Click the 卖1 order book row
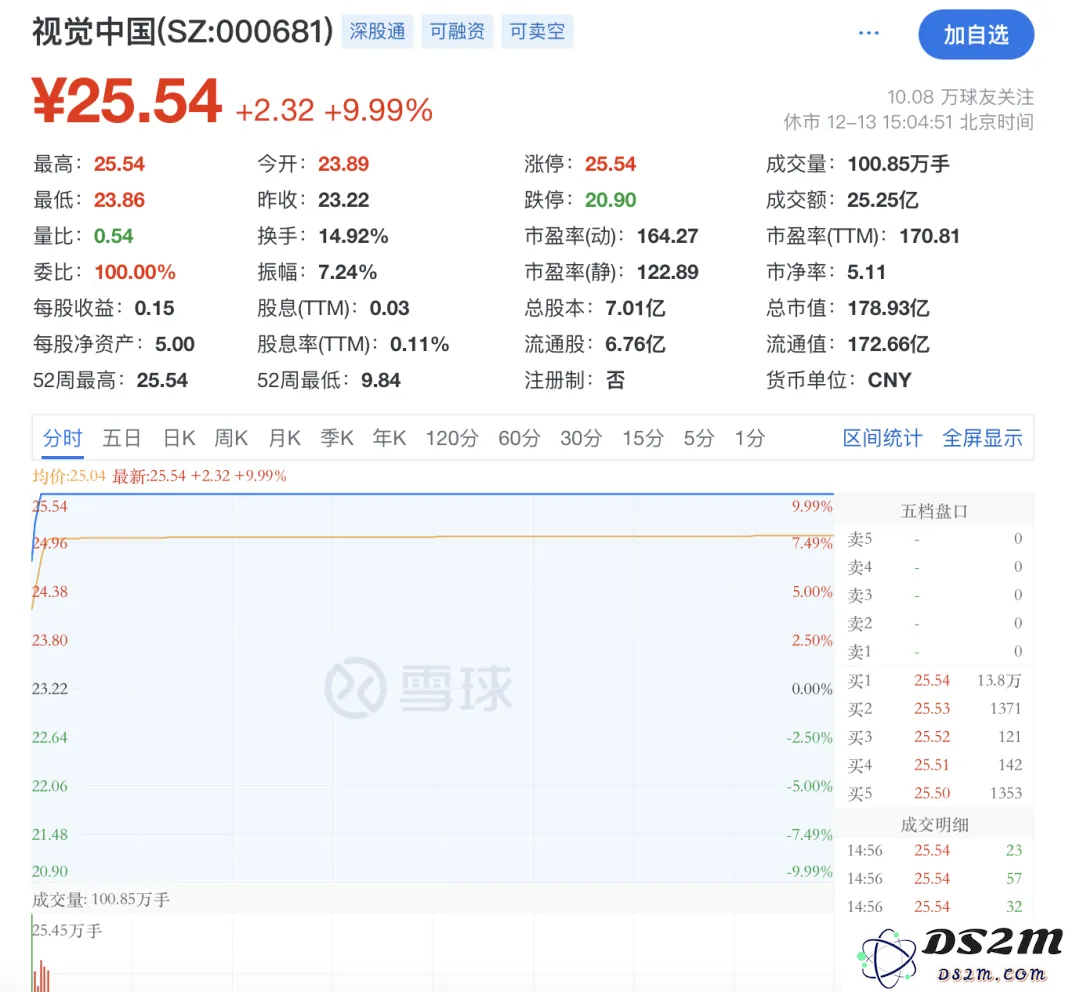Viewport: 1080px width, 992px height. pos(934,652)
